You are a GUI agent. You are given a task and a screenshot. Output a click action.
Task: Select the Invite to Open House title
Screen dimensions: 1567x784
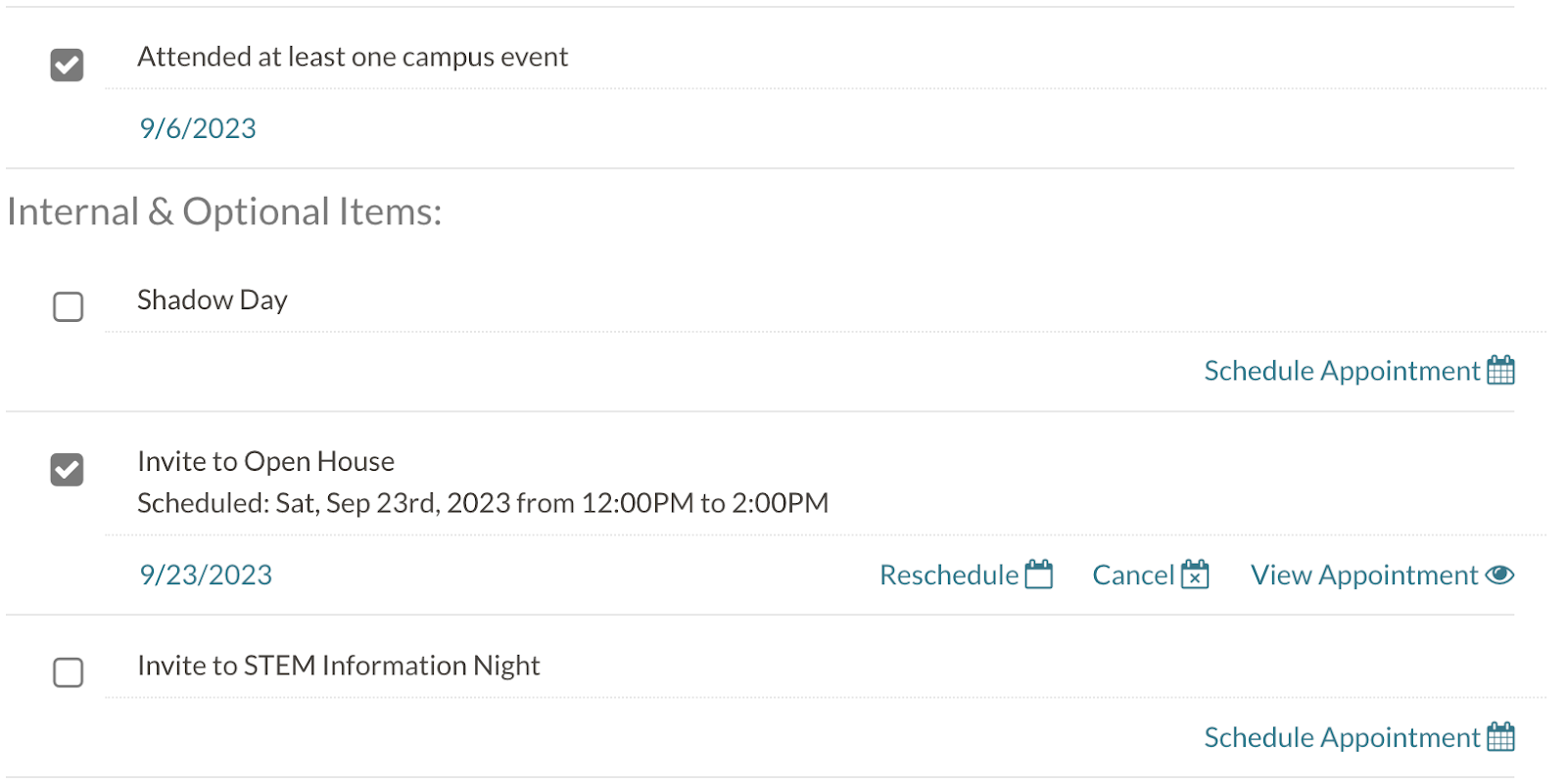(x=266, y=461)
